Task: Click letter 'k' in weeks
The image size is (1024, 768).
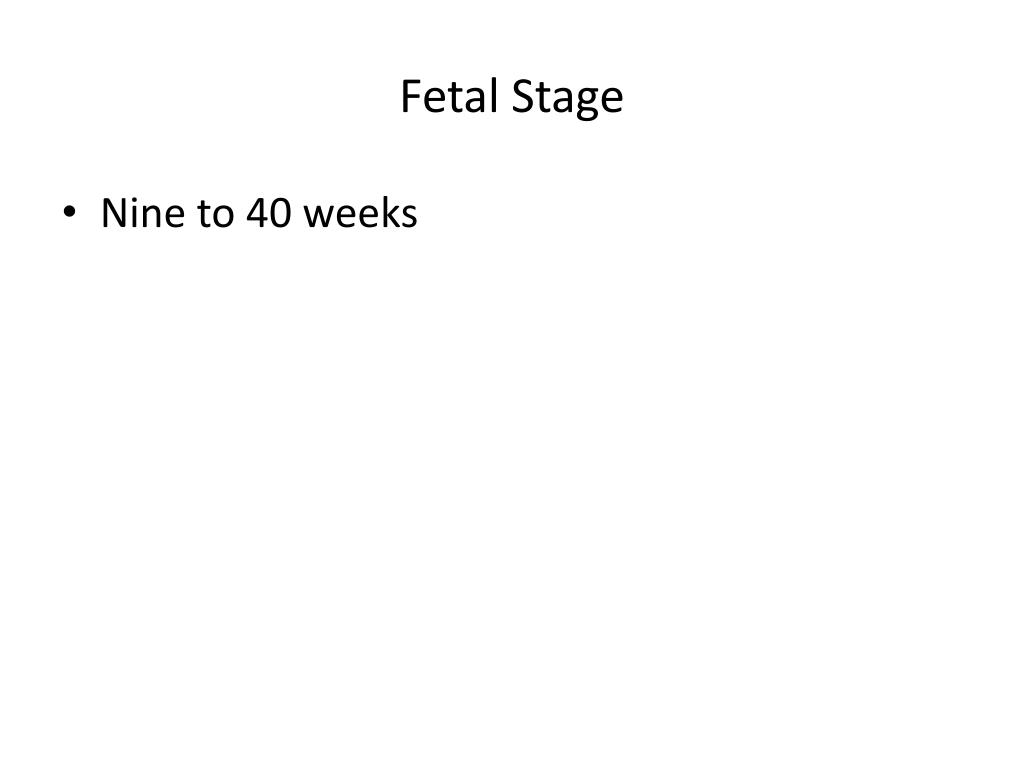Action: (x=391, y=212)
